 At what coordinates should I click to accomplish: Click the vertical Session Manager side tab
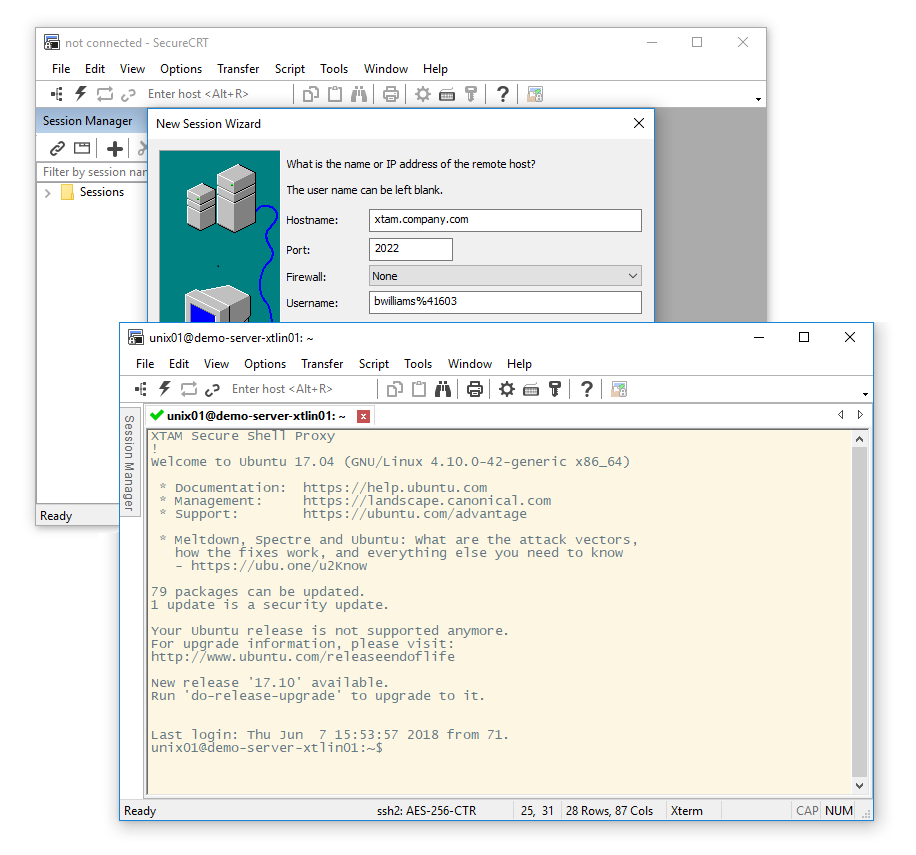(x=129, y=462)
